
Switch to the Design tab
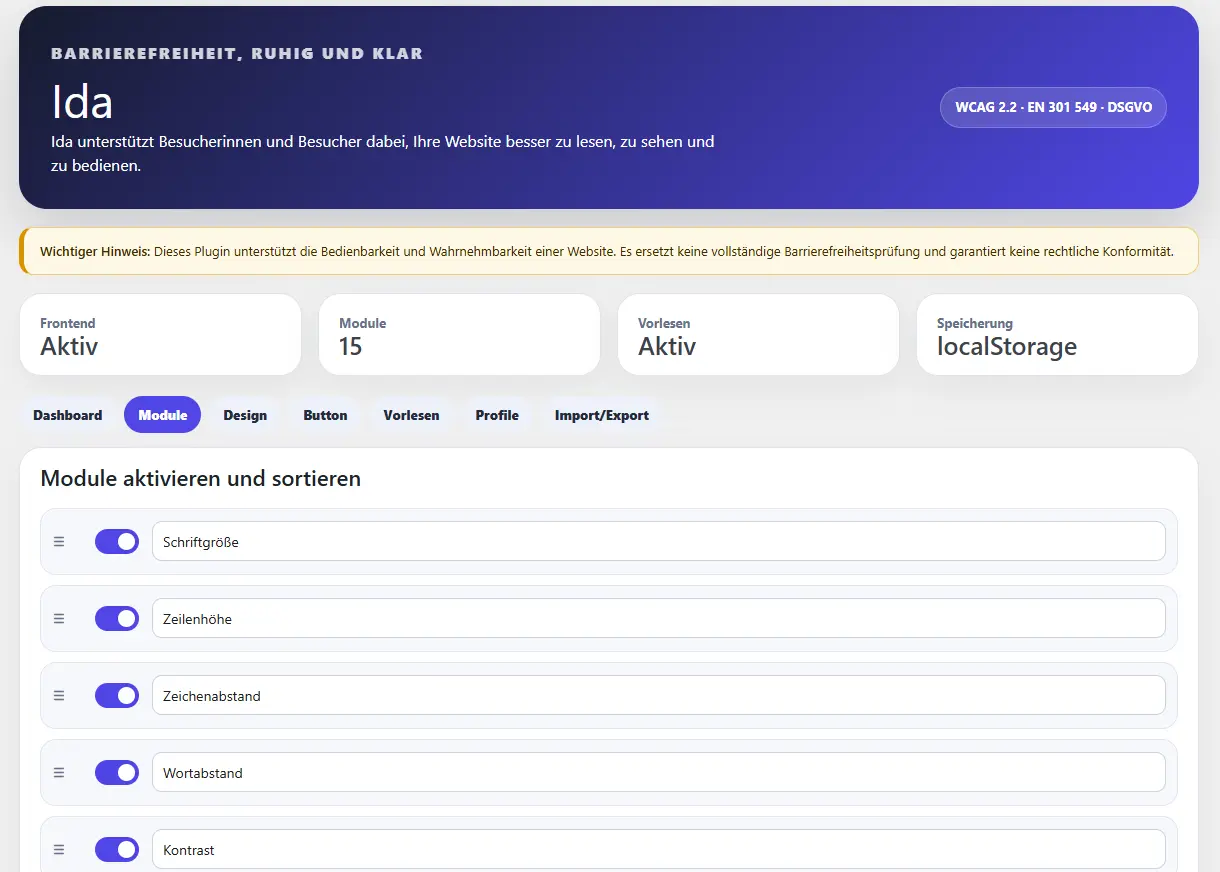245,415
